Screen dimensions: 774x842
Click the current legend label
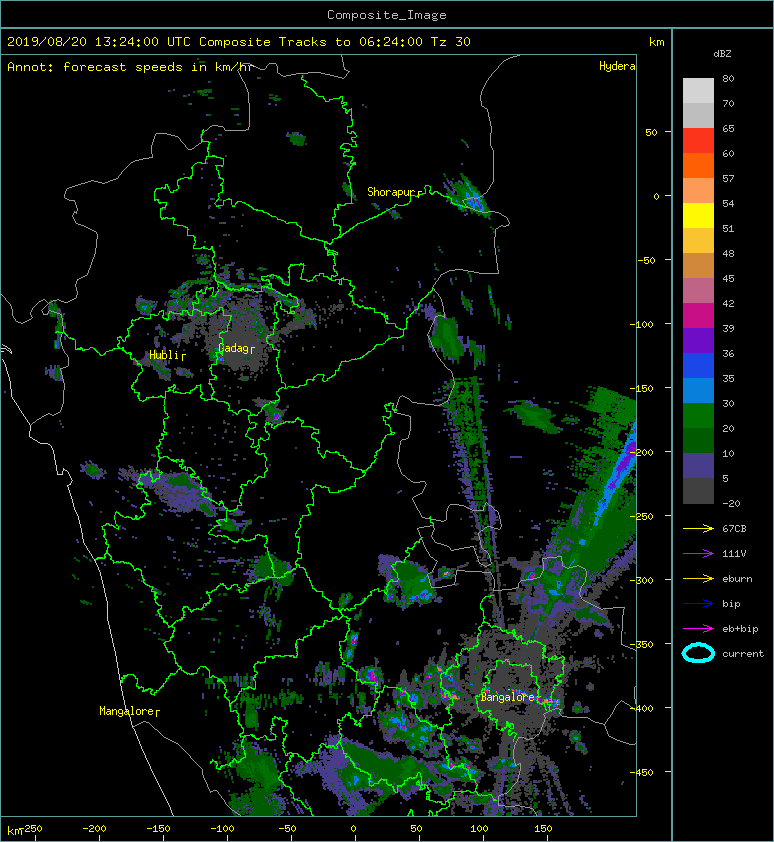743,654
